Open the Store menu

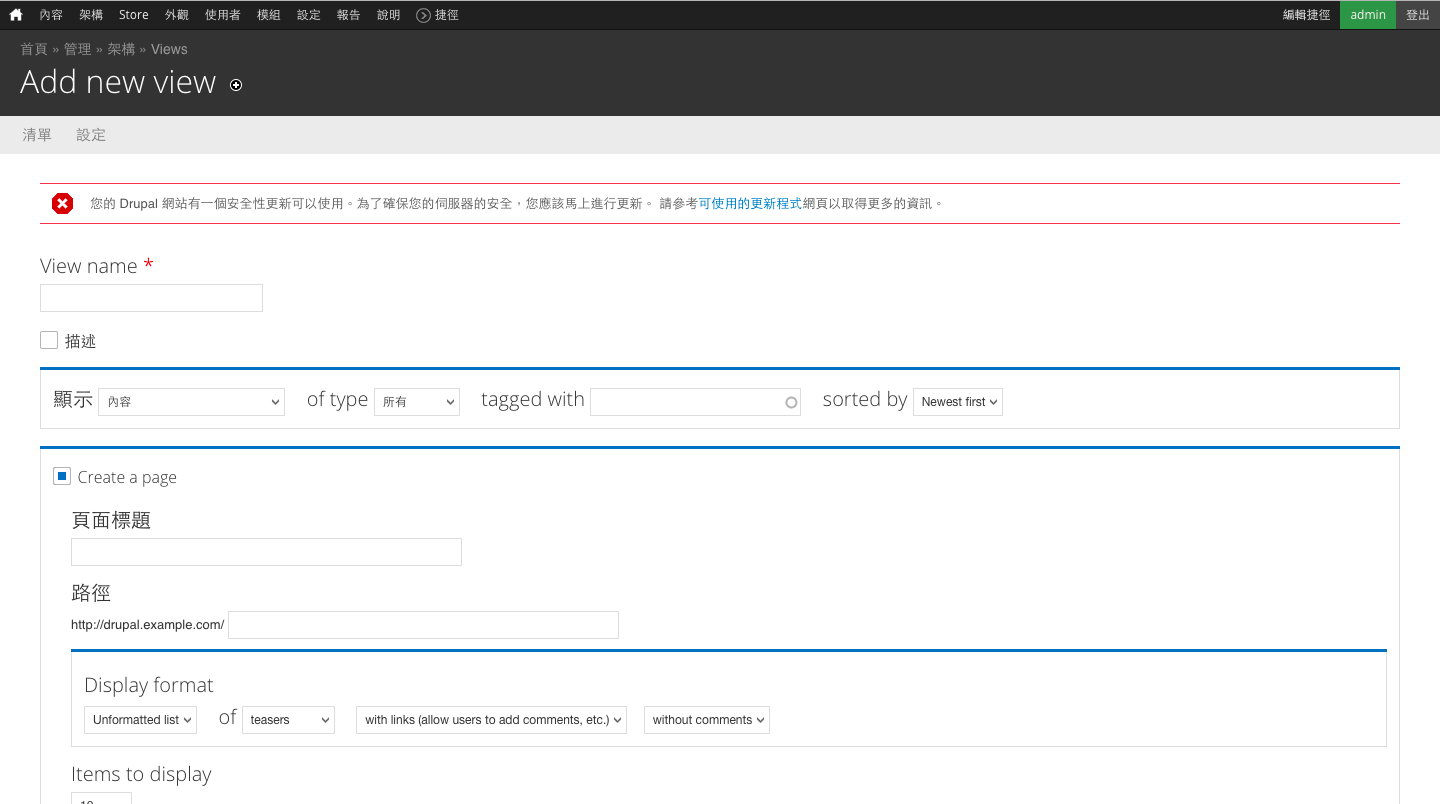point(133,15)
